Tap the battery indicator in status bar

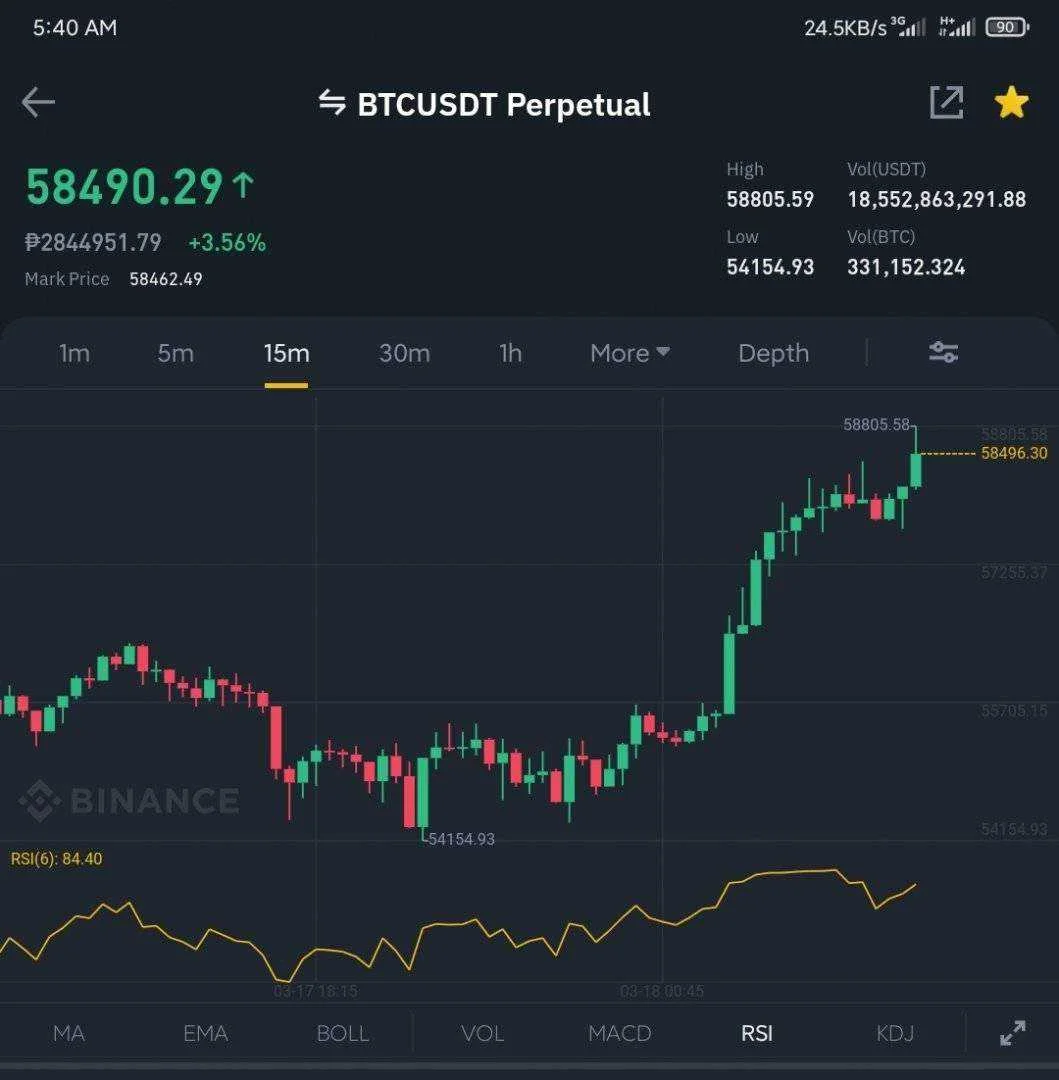coord(1007,28)
